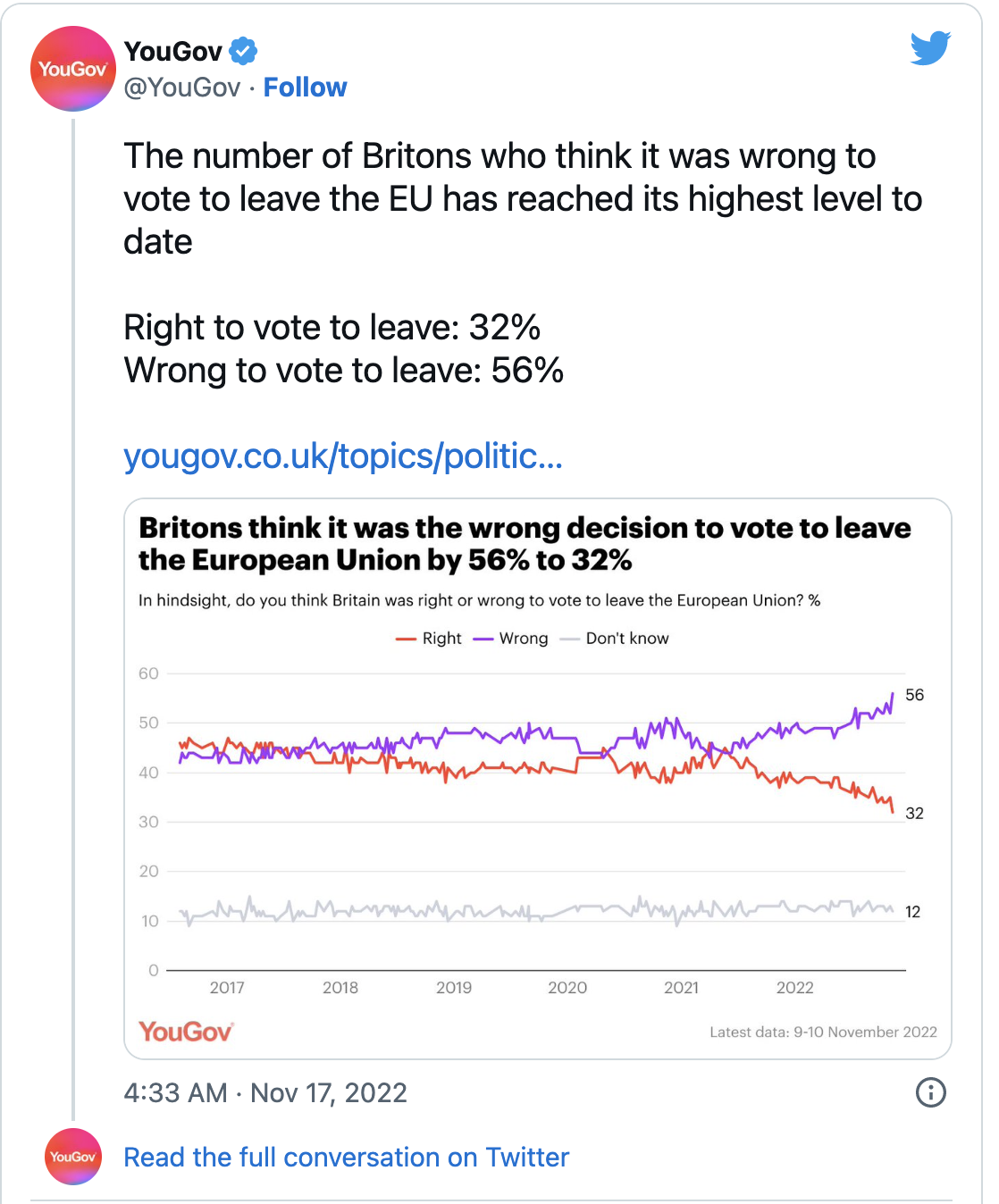Read the full conversation on Twitter

tap(346, 1158)
